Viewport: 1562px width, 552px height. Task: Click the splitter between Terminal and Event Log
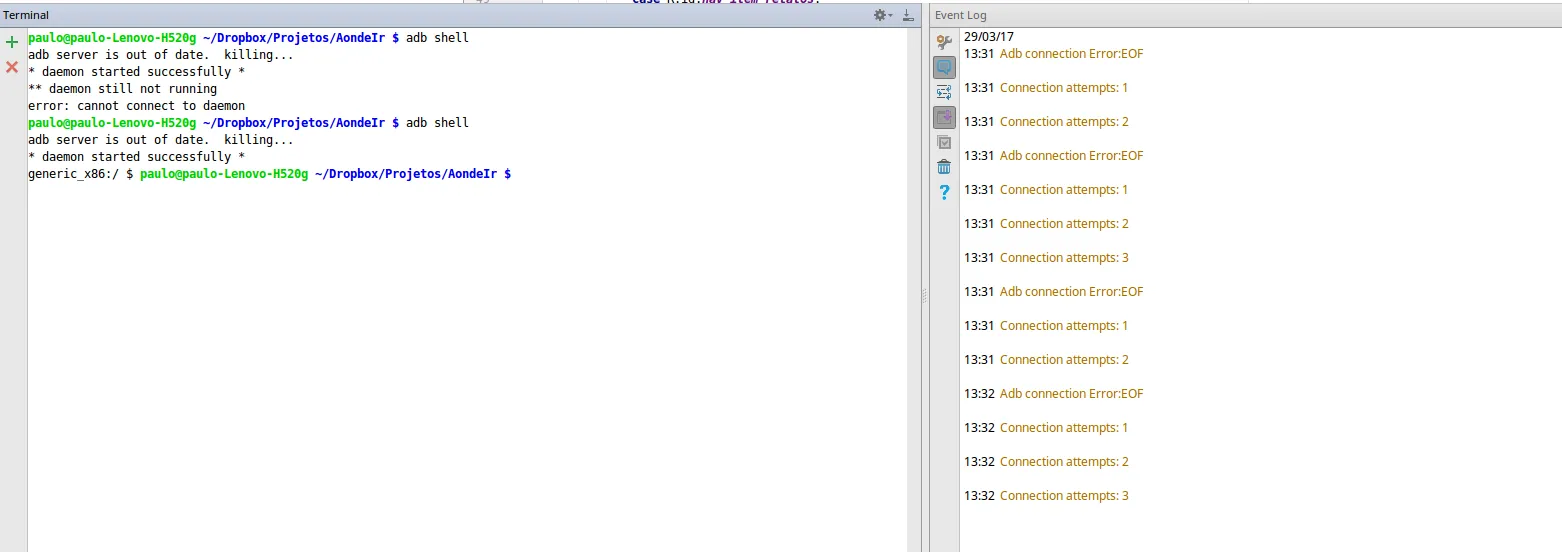pos(924,296)
